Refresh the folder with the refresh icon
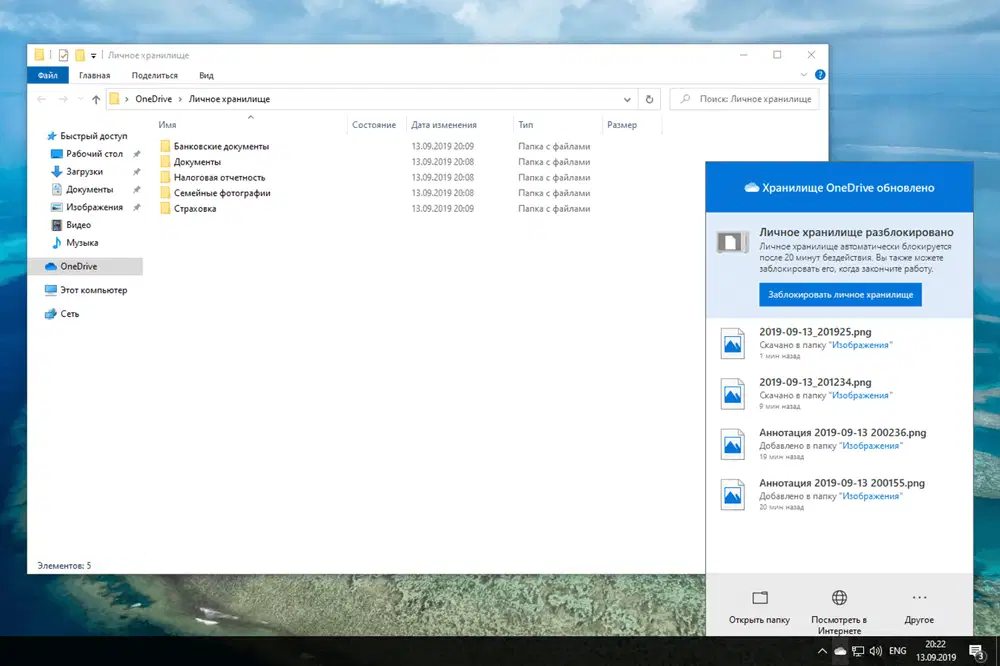This screenshot has height=666, width=1000. coord(648,98)
